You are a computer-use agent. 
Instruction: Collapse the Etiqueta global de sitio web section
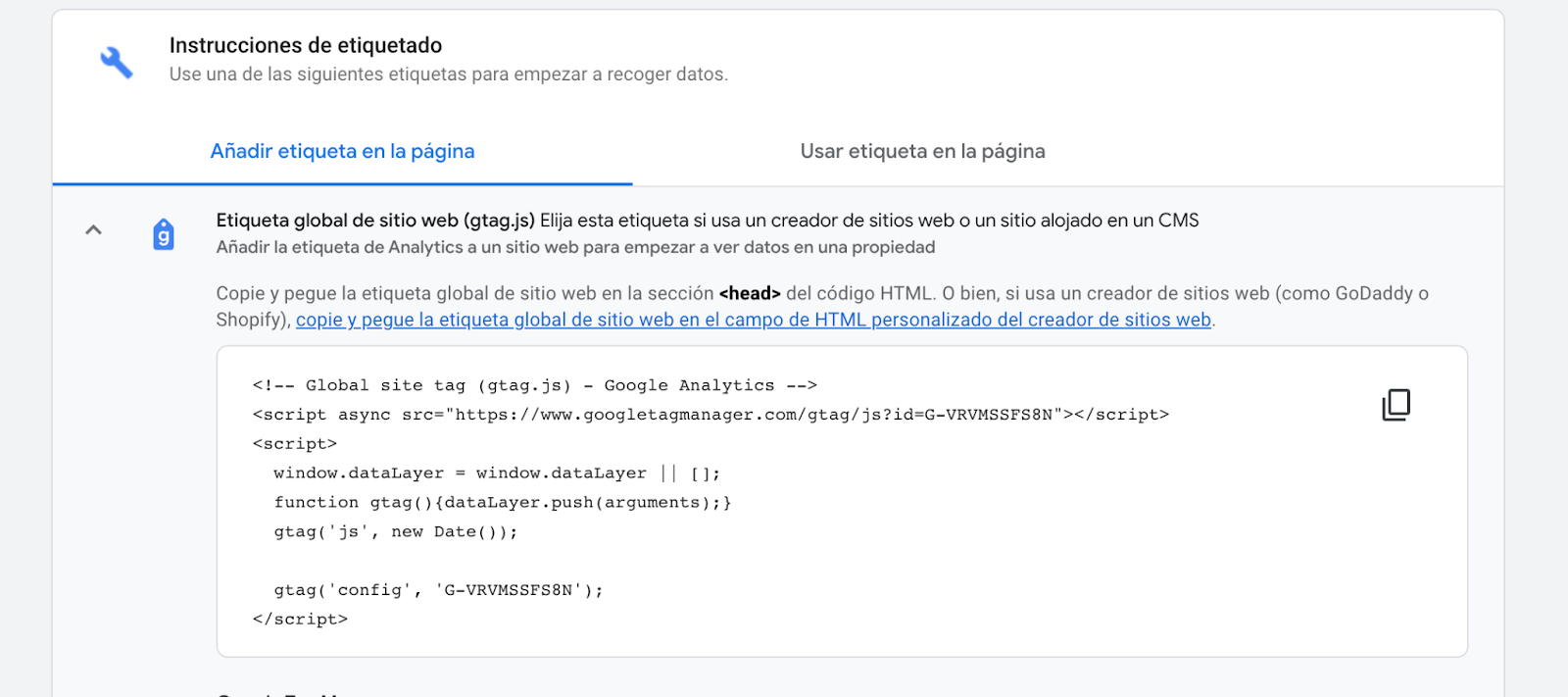[93, 230]
